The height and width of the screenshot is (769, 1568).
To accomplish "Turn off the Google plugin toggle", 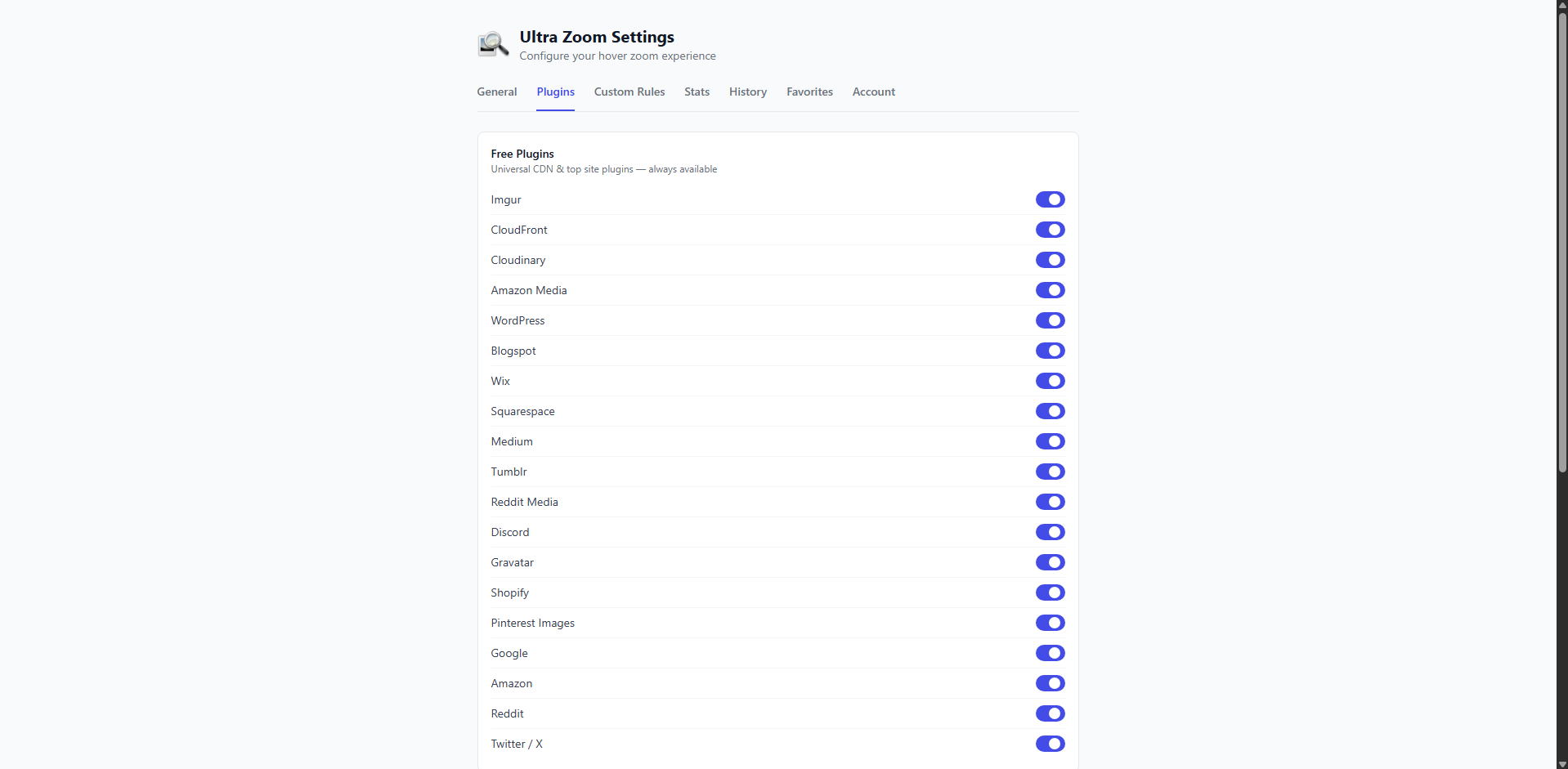I will 1051,653.
